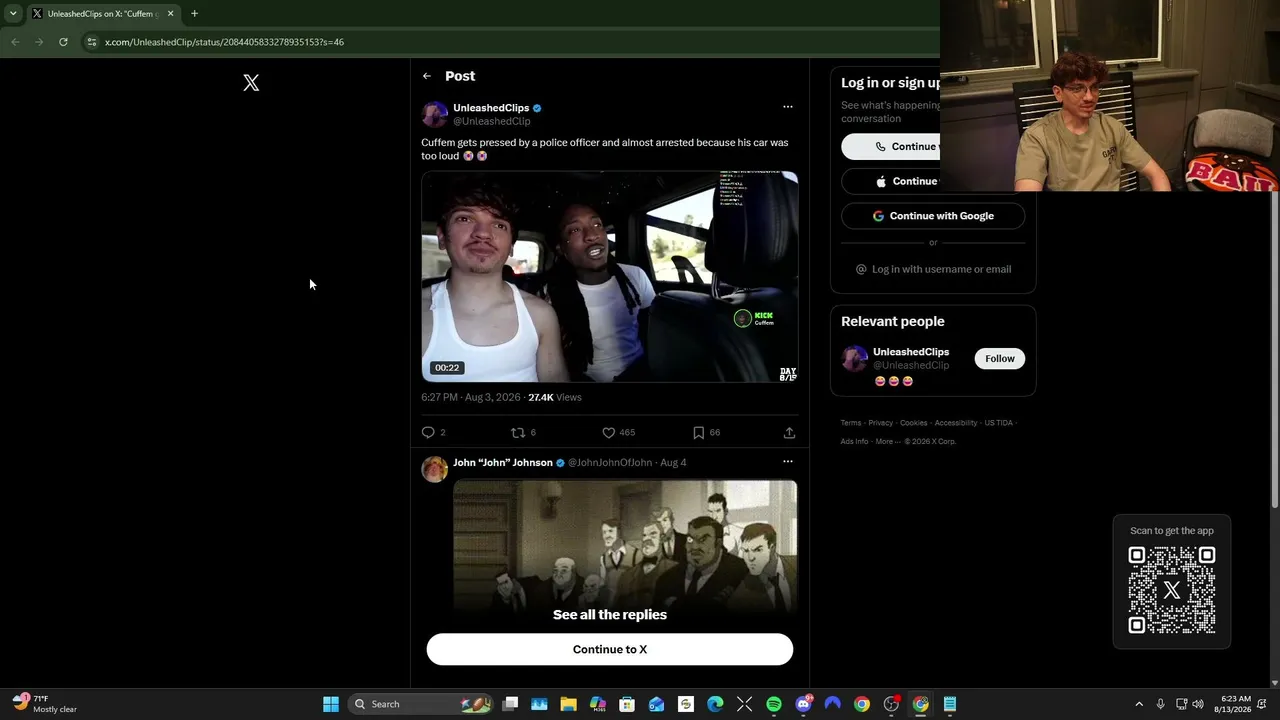Open Task View from the taskbar

510,704
